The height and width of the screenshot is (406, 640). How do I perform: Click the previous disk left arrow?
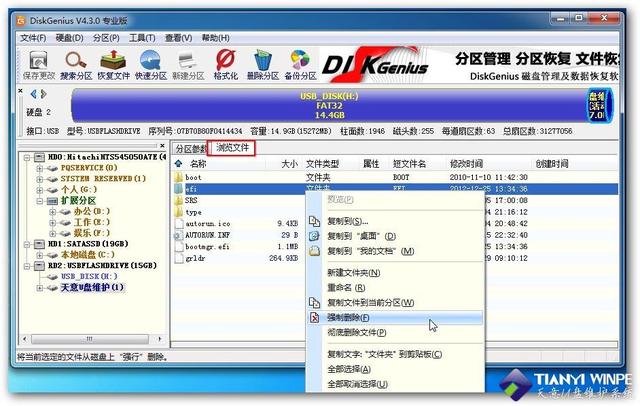(33, 94)
